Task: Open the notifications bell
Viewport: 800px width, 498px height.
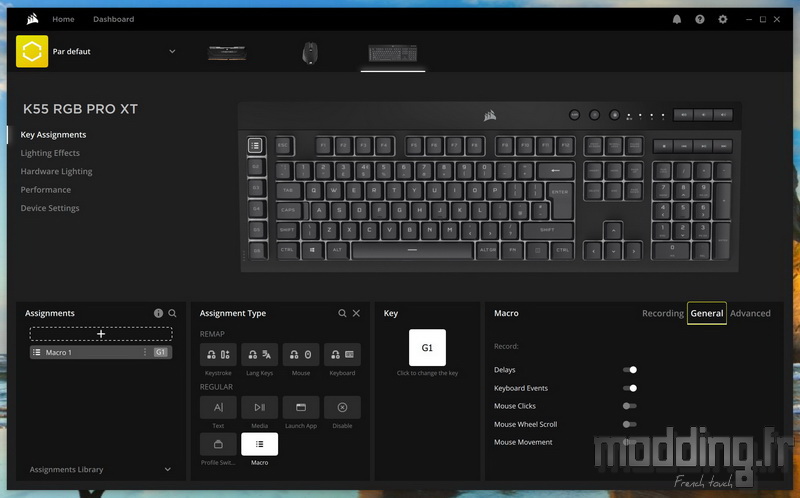Action: pyautogui.click(x=677, y=19)
